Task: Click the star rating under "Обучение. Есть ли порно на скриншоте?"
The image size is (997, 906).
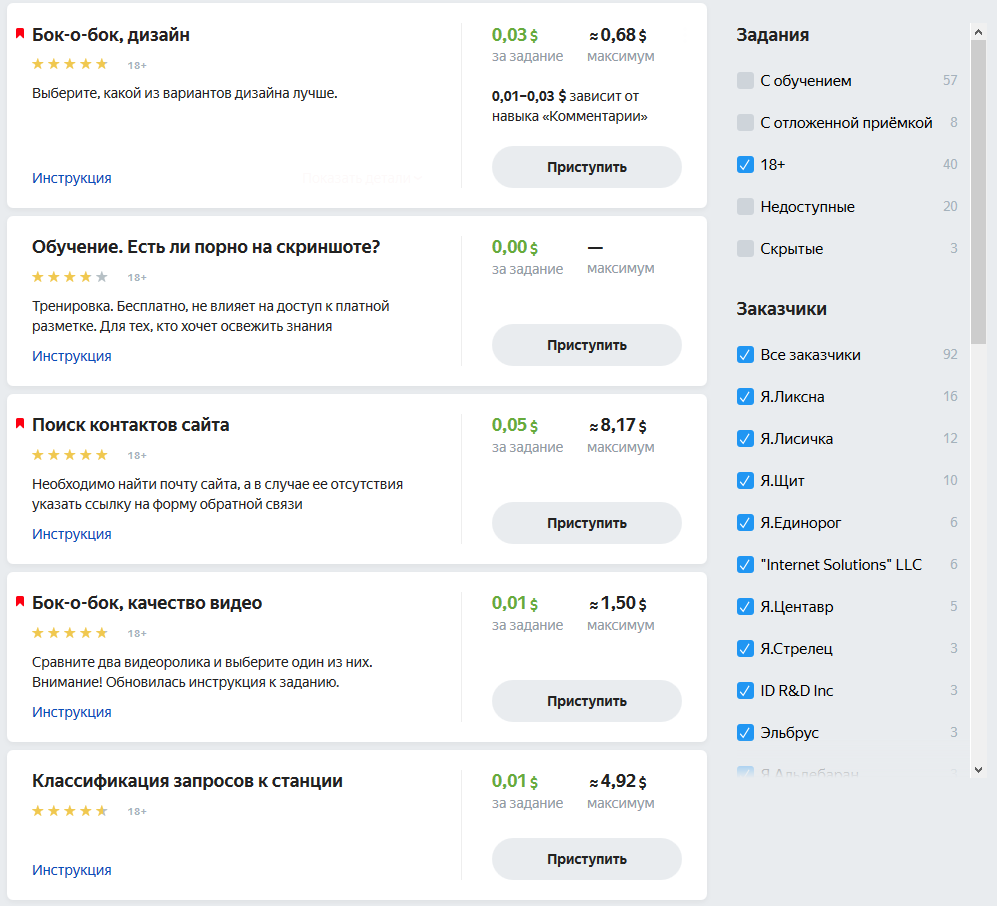Action: pyautogui.click(x=70, y=277)
